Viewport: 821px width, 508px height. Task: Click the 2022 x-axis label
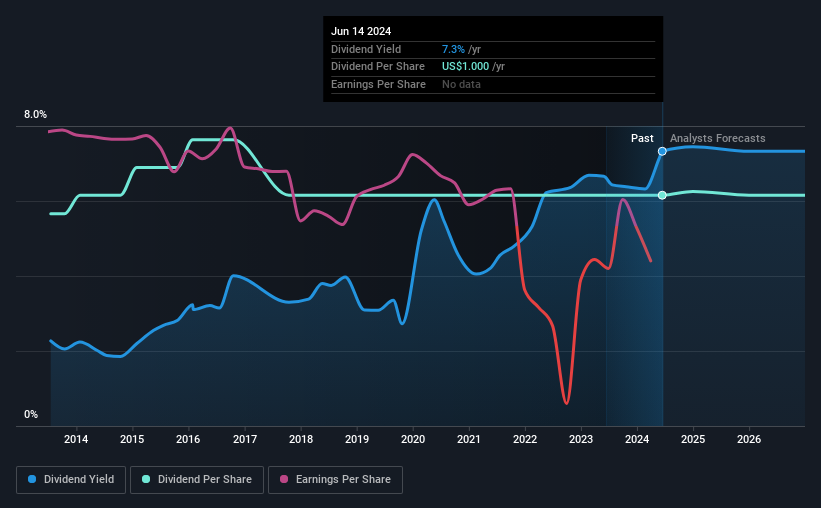(525, 439)
